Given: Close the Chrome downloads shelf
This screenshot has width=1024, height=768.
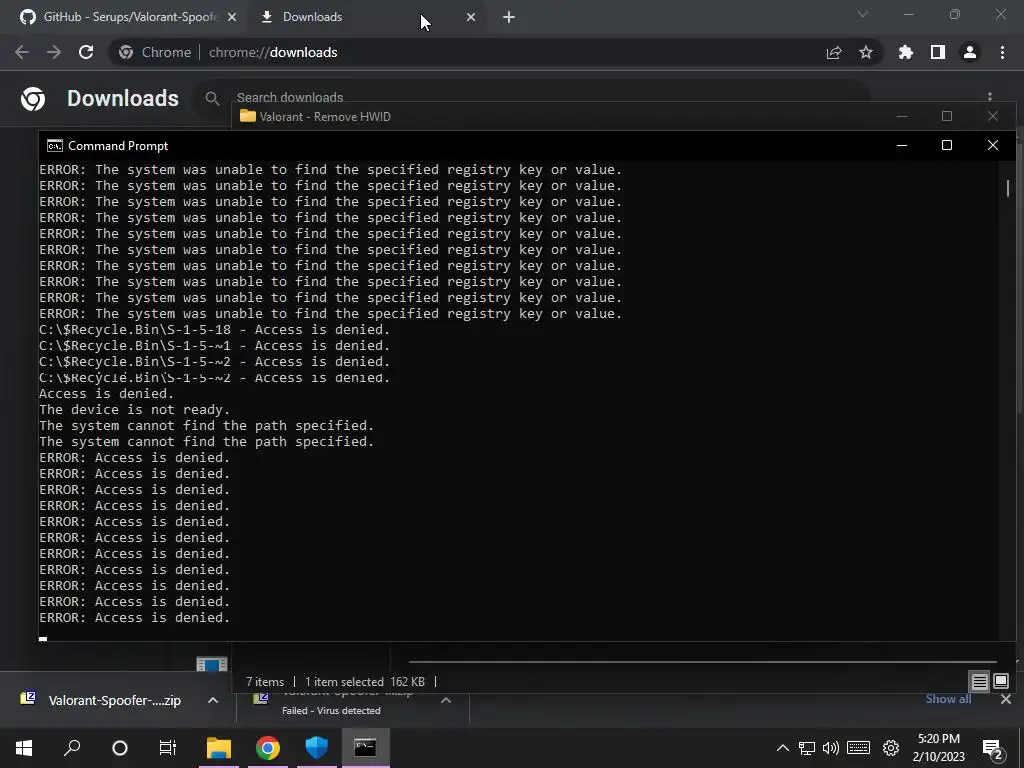Looking at the screenshot, I should click(1006, 699).
